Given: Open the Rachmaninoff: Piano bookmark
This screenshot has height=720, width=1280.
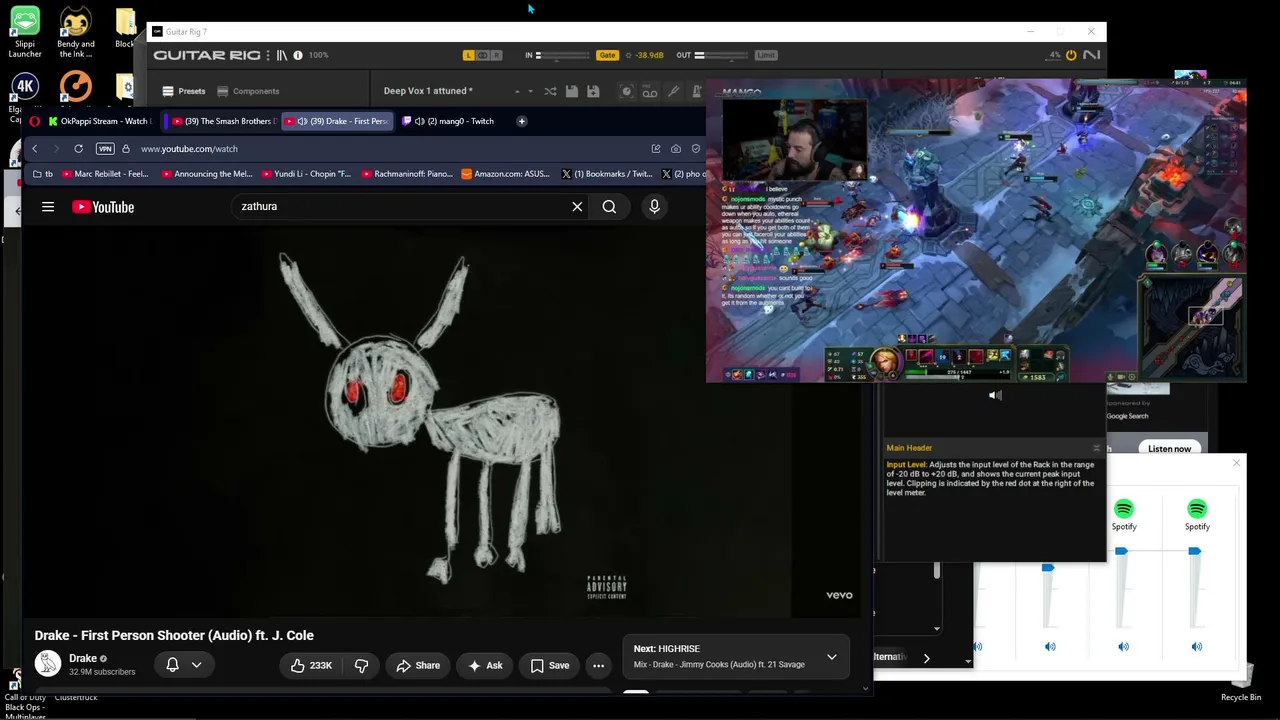Looking at the screenshot, I should pos(407,174).
